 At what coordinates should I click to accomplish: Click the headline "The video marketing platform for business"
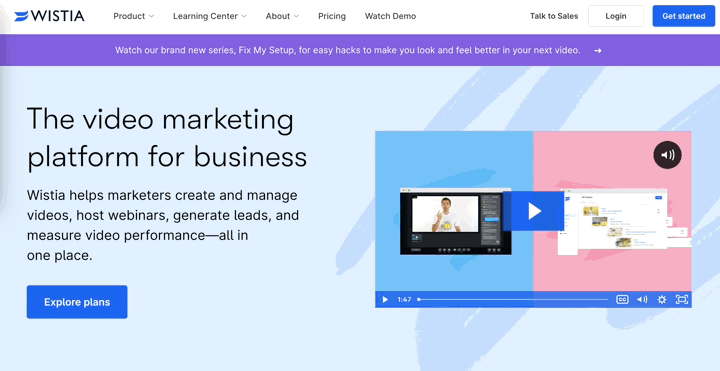(167, 138)
